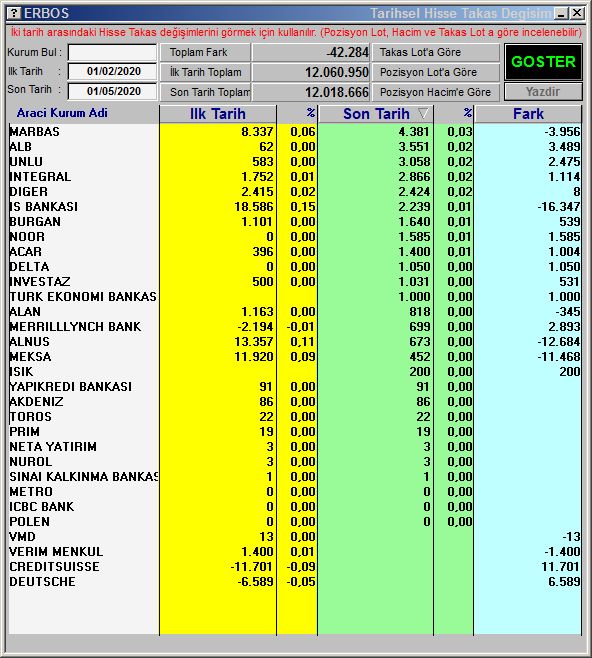The width and height of the screenshot is (592, 658).
Task: Sort by the Son Tarih column header
Action: tap(376, 114)
